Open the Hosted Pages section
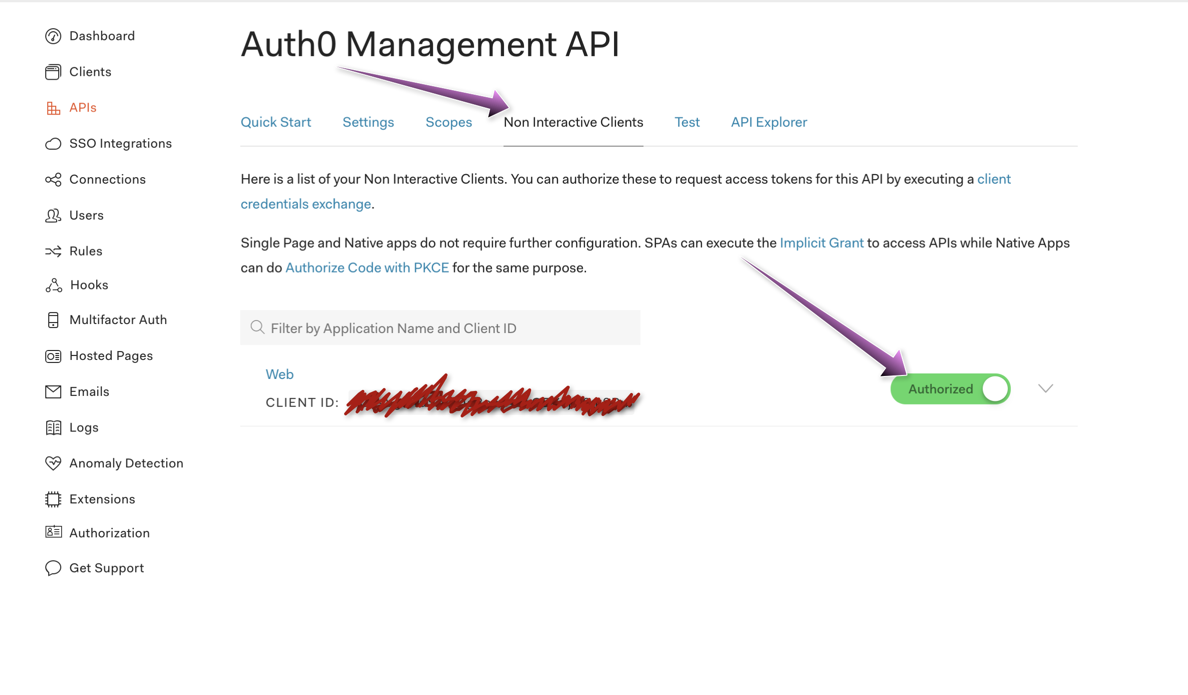The height and width of the screenshot is (695, 1188). (111, 355)
